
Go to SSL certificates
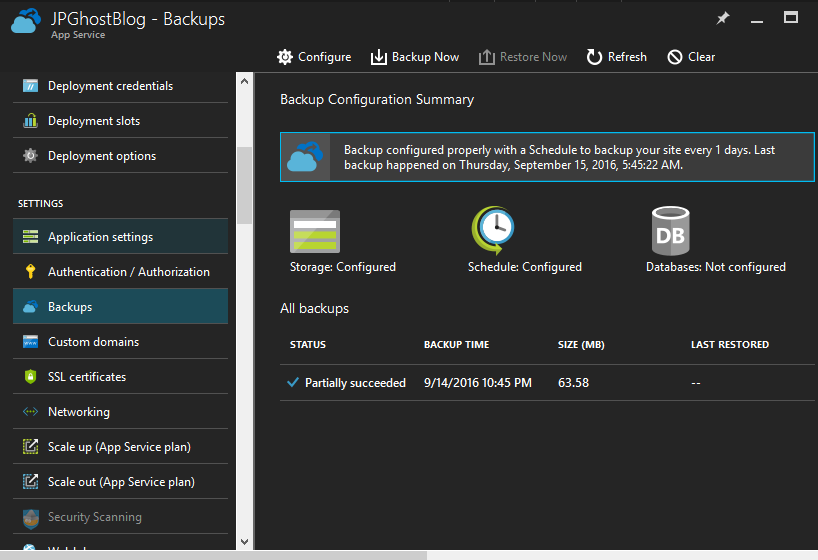pos(121,376)
